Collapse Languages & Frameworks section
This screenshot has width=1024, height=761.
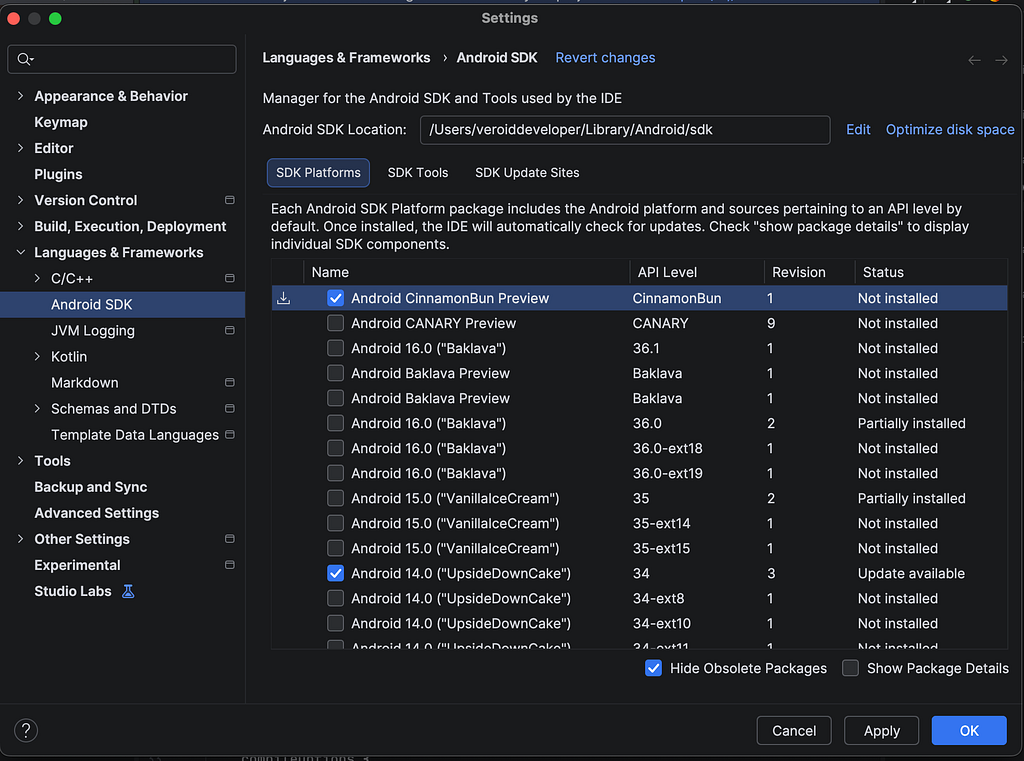pyautogui.click(x=20, y=252)
